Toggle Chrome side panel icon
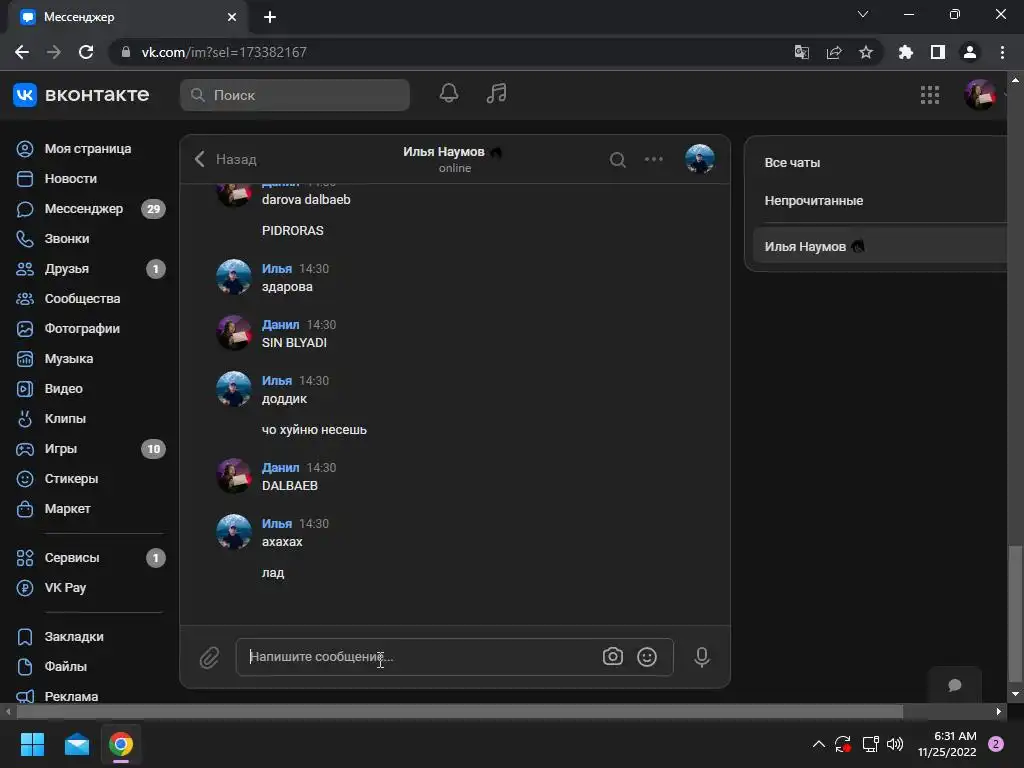 tap(938, 52)
